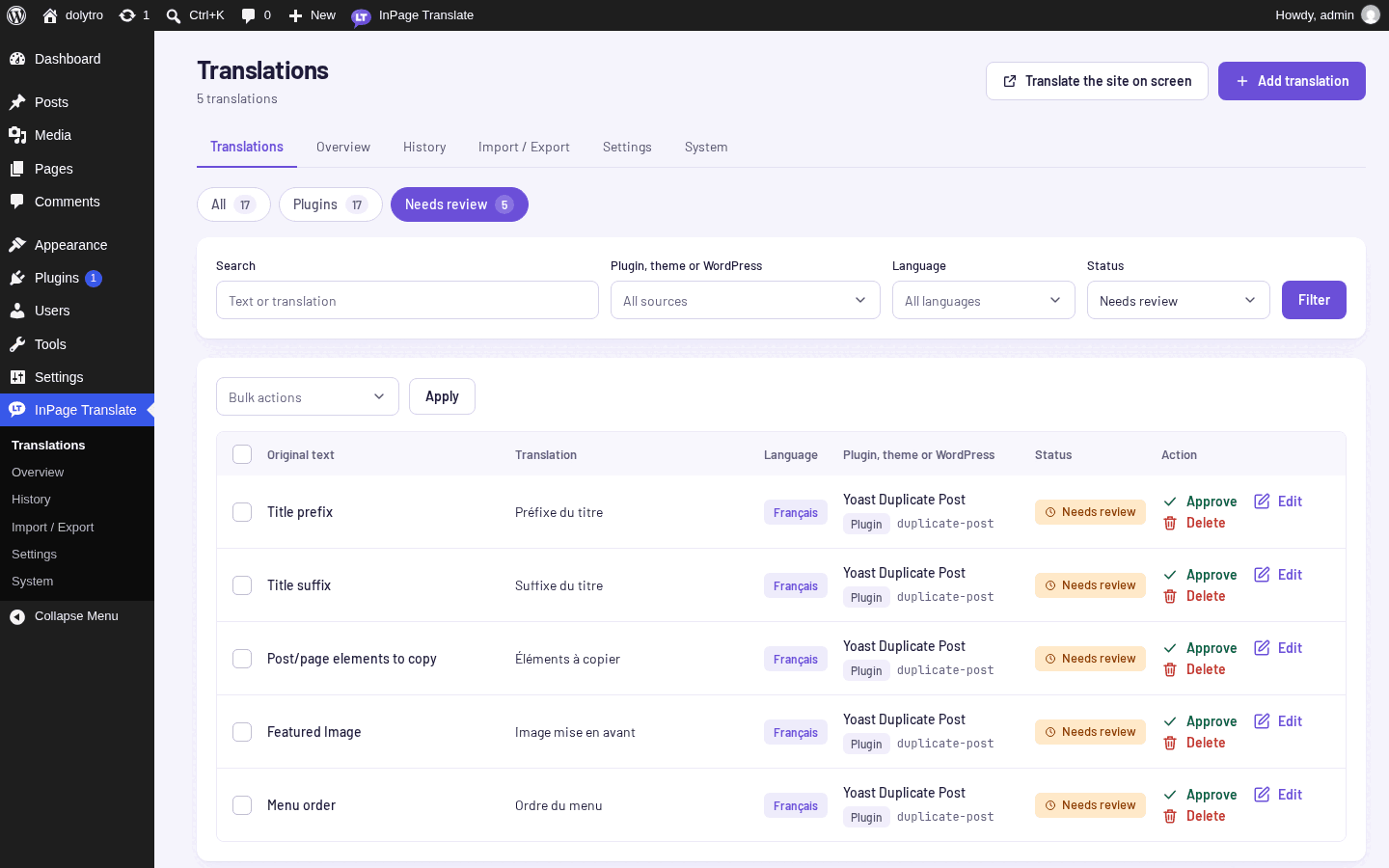Open the Bulk actions dropdown

(308, 396)
